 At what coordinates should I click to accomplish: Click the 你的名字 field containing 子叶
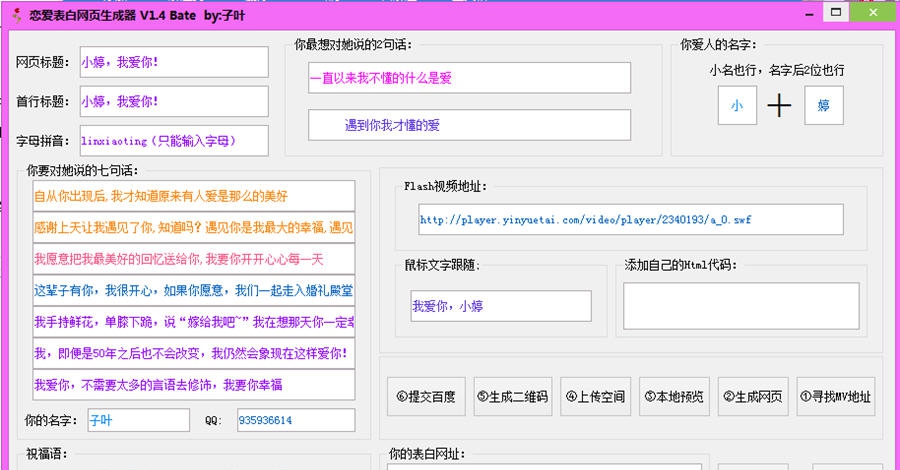coord(138,420)
